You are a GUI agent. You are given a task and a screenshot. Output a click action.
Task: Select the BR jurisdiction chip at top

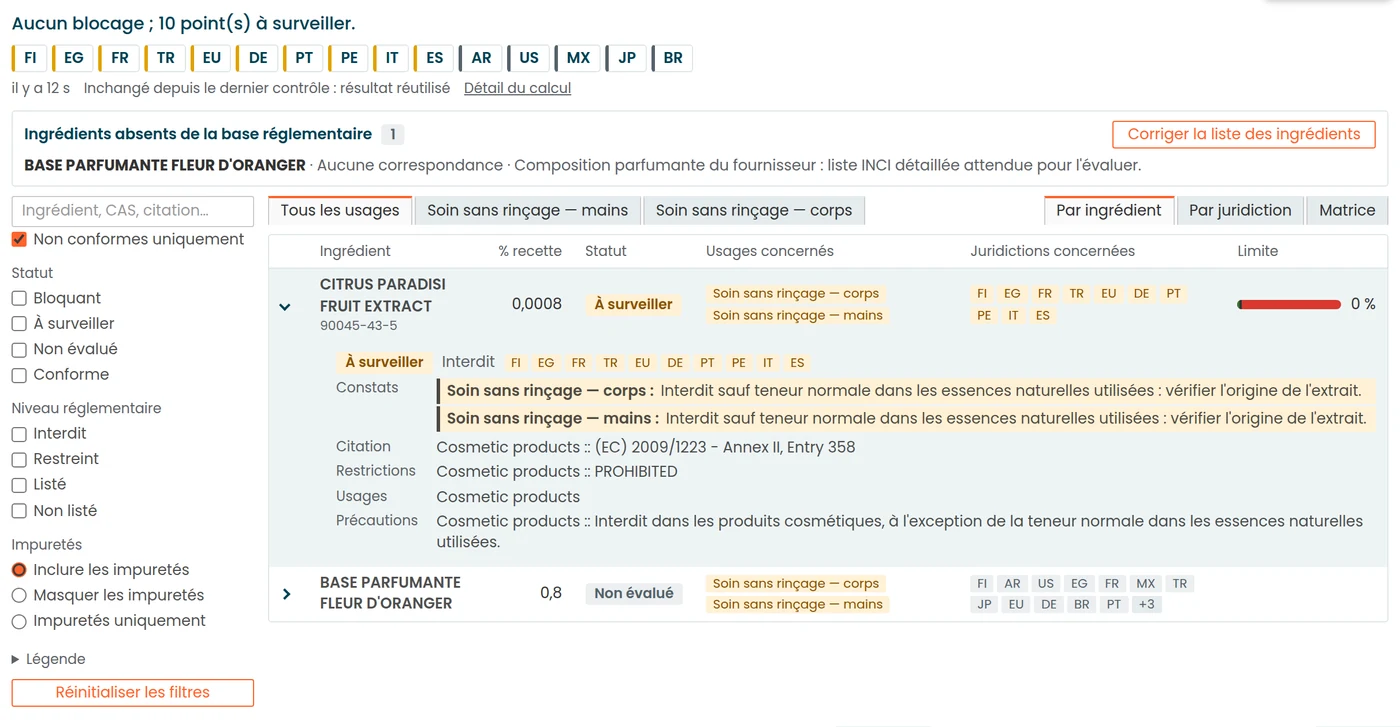click(x=672, y=58)
